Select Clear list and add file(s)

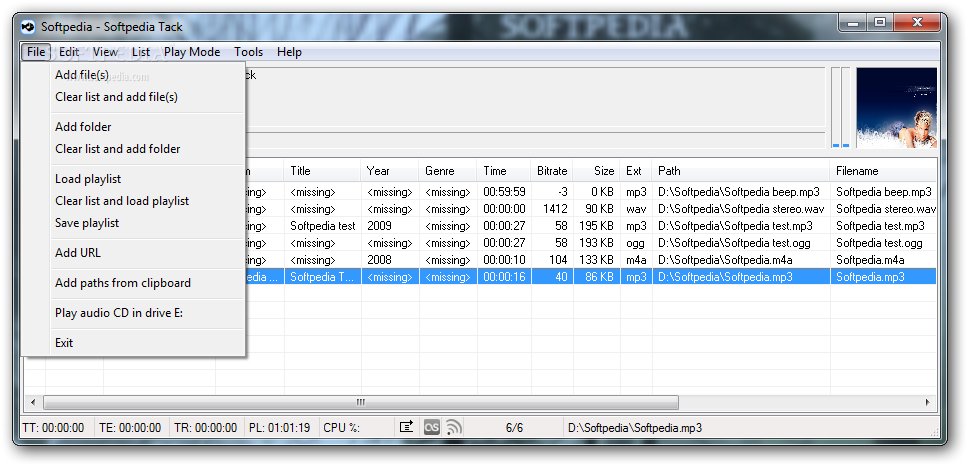tap(134, 97)
